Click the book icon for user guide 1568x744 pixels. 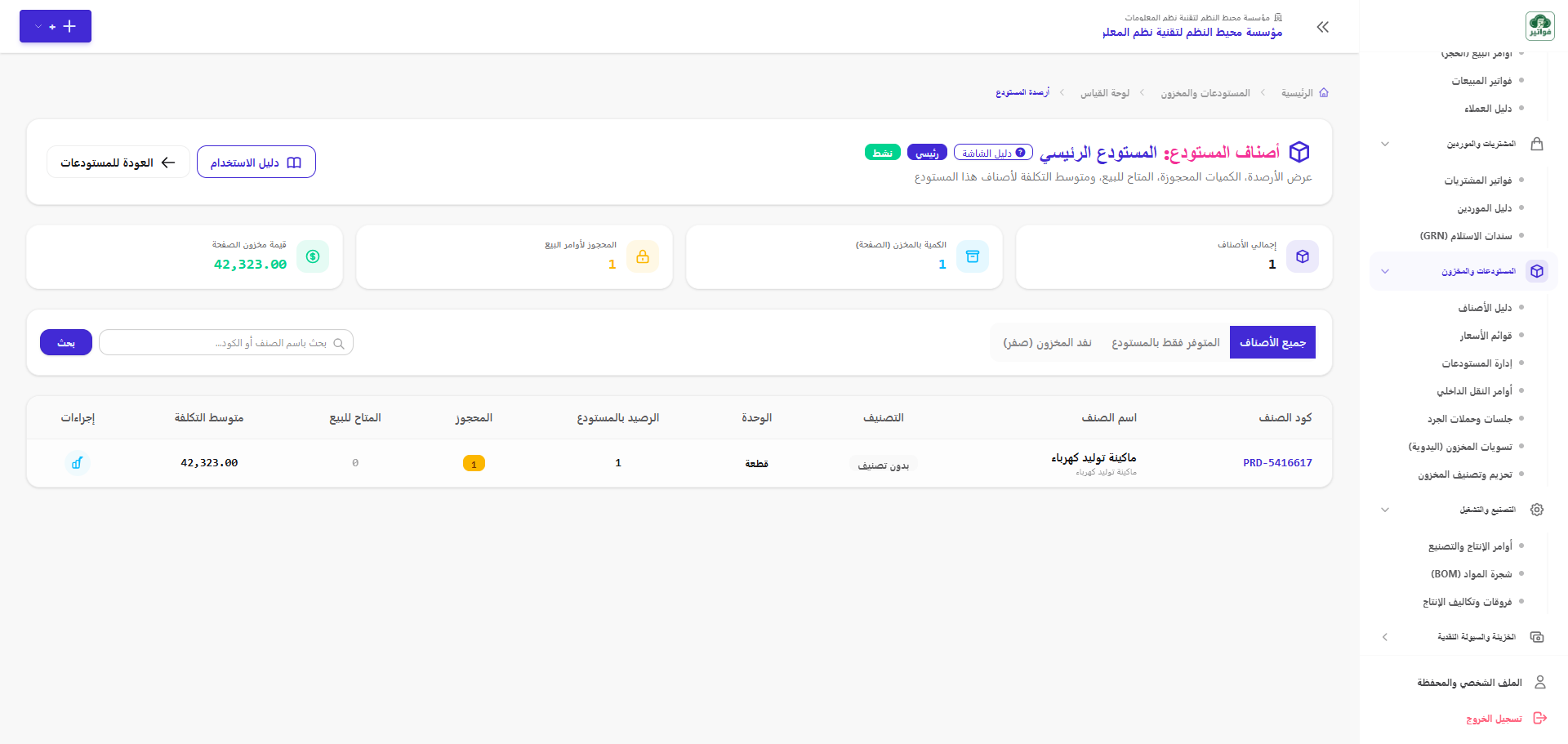[x=295, y=163]
